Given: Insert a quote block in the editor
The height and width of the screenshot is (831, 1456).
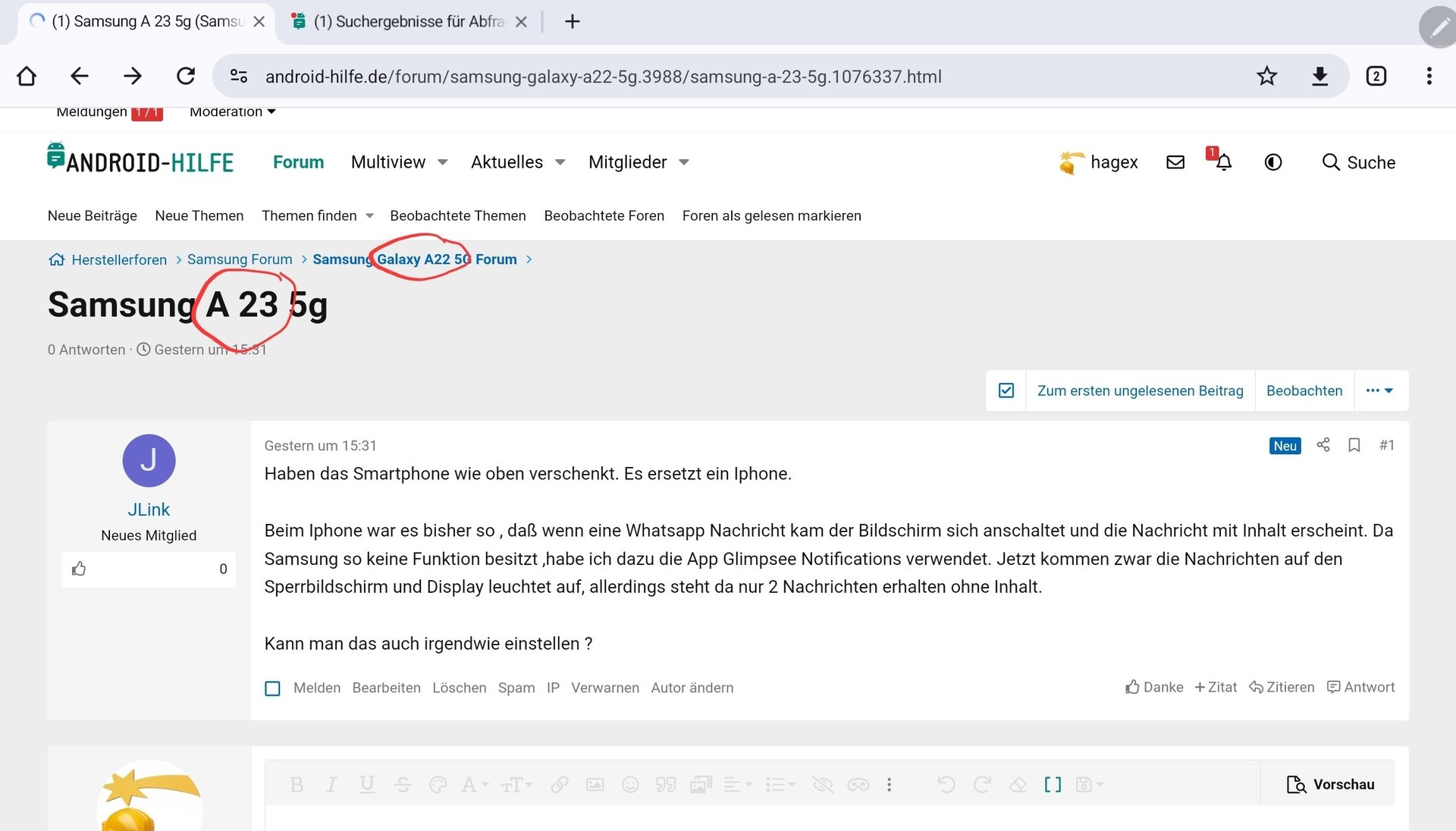Looking at the screenshot, I should 666,785.
